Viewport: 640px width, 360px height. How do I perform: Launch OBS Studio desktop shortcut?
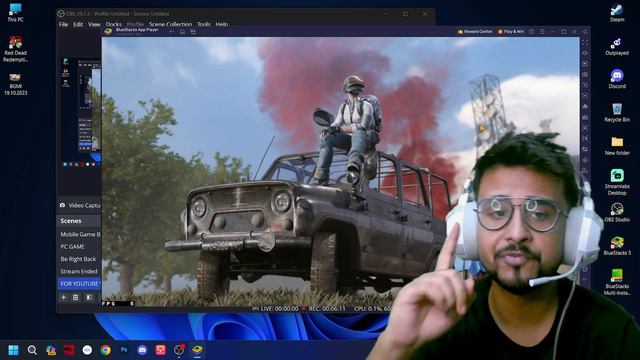coord(617,213)
